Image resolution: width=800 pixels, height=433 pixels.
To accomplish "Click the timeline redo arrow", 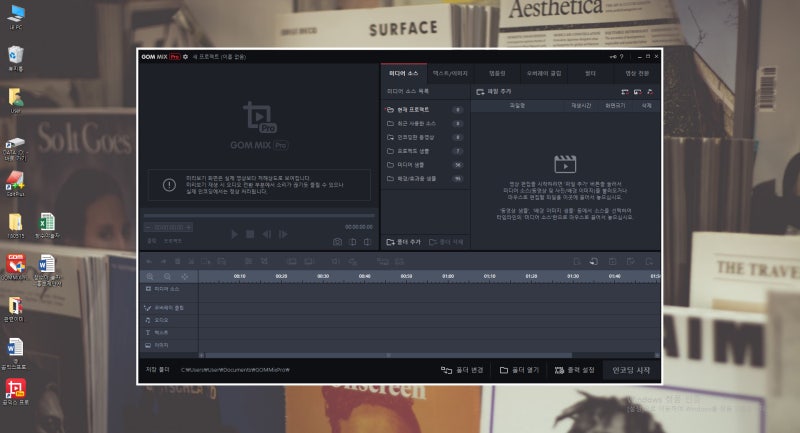I will 163,261.
